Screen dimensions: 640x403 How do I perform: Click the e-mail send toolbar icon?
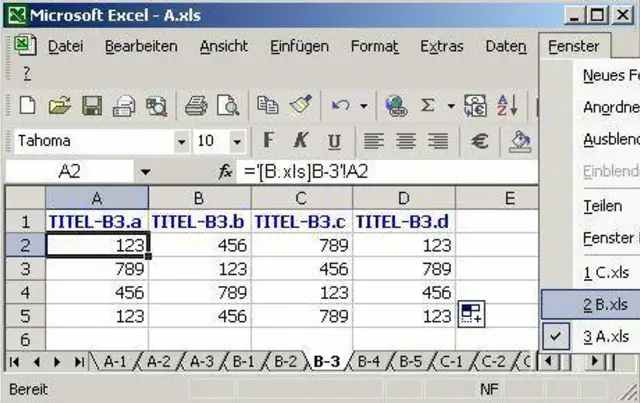click(x=124, y=106)
